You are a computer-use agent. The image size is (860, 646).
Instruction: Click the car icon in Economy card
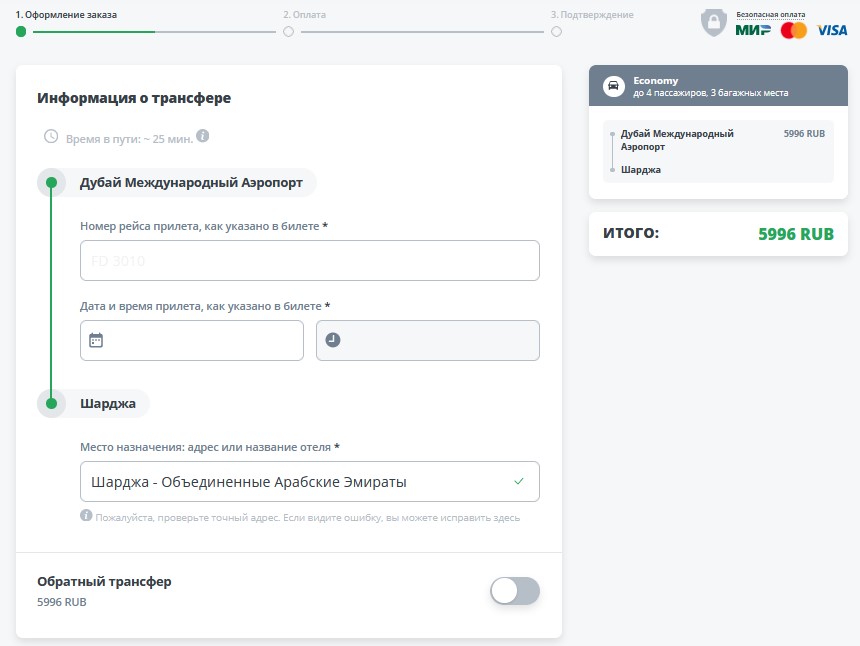tap(612, 86)
